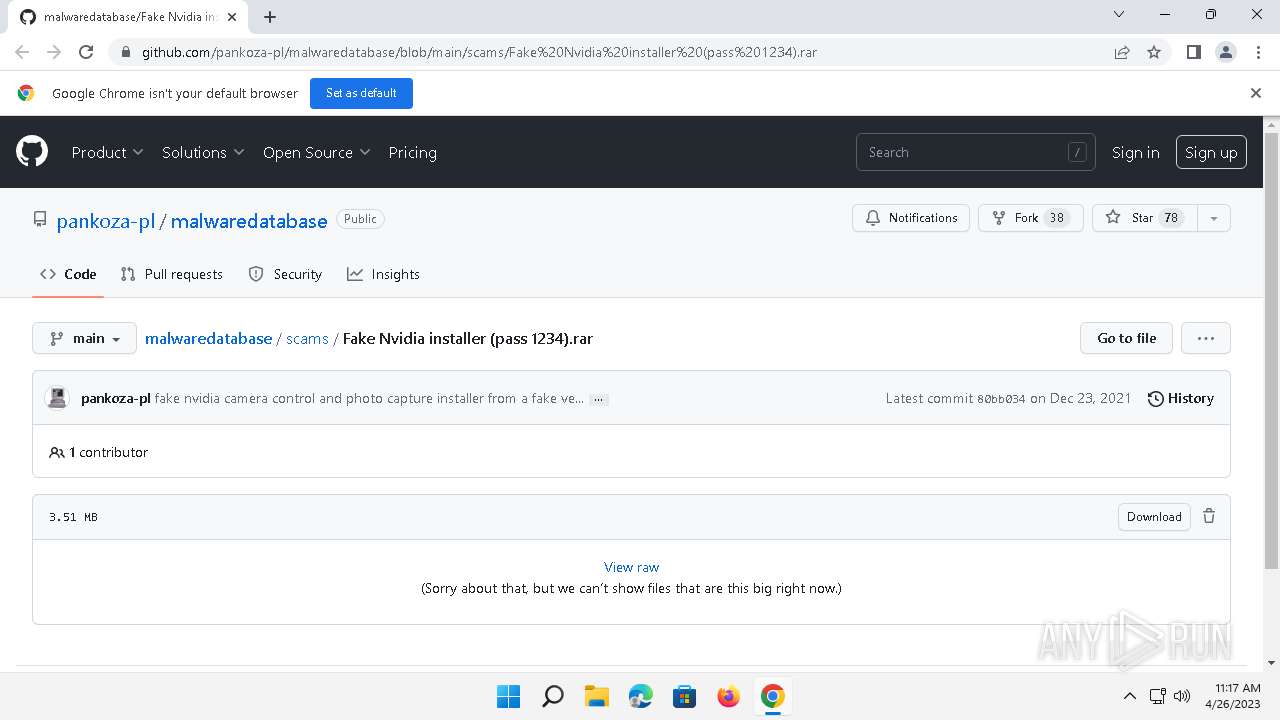Viewport: 1280px width, 720px height.
Task: Go back to the previous page
Action: 22,52
